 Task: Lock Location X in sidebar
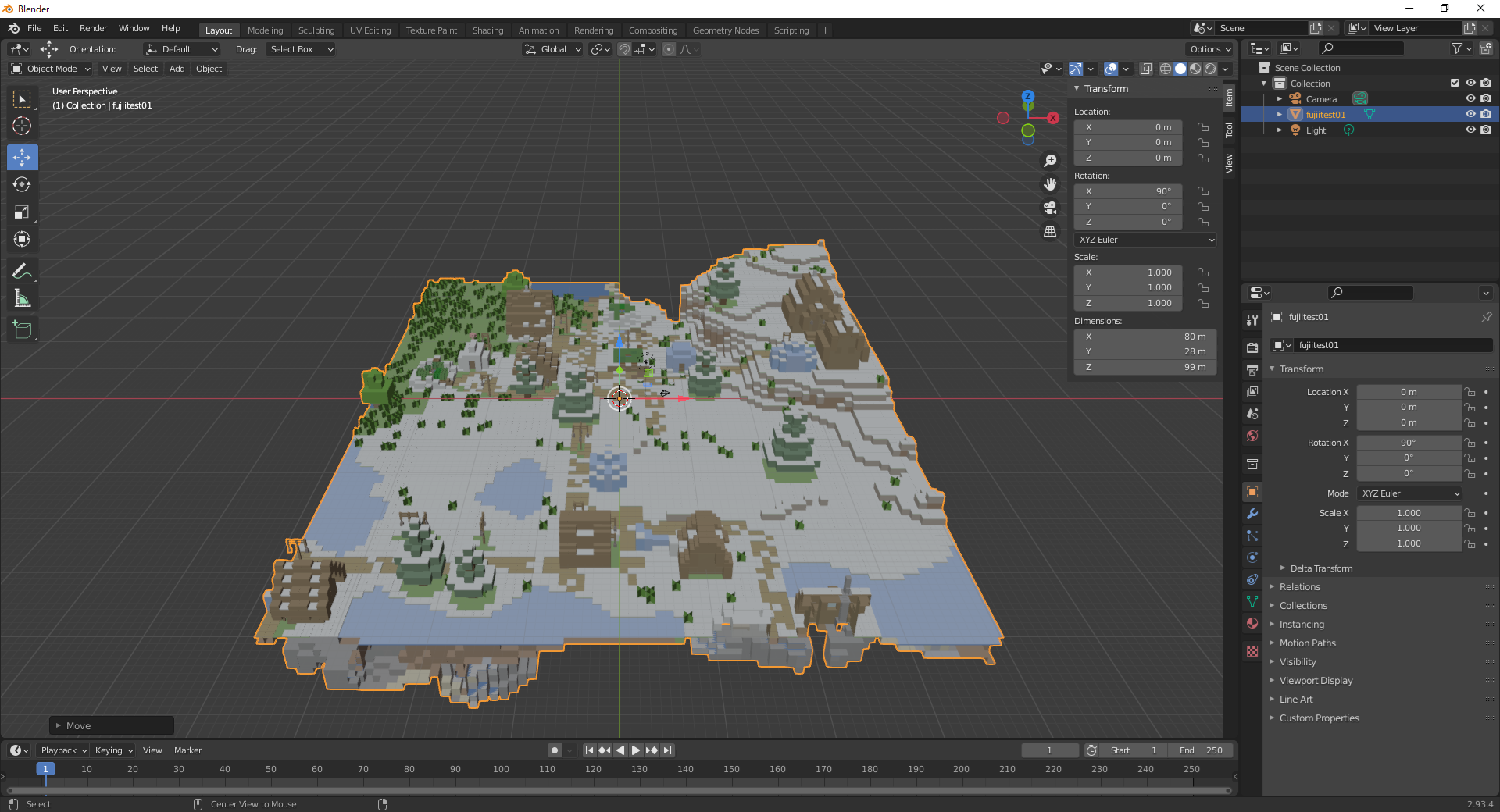[x=1203, y=127]
